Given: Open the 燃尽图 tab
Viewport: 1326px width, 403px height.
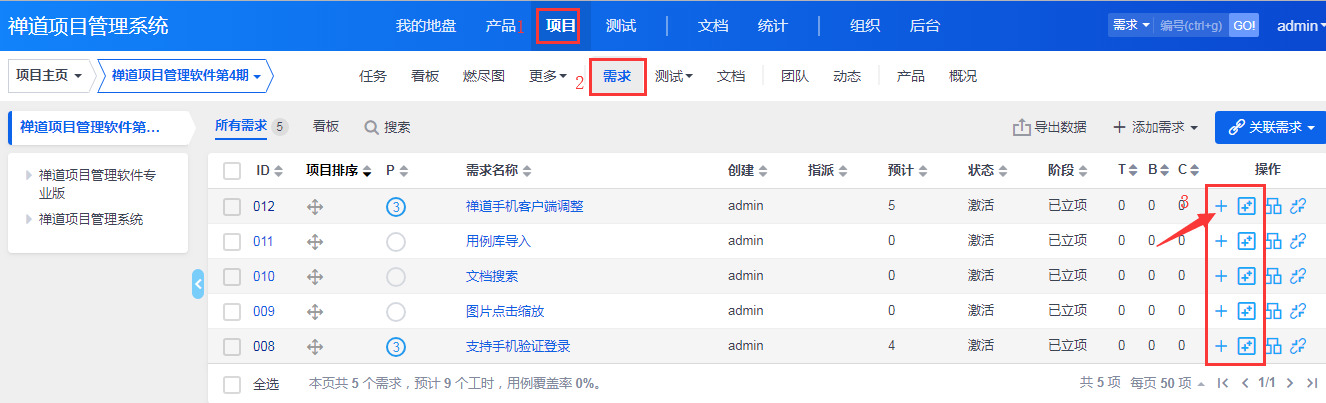Looking at the screenshot, I should [484, 76].
